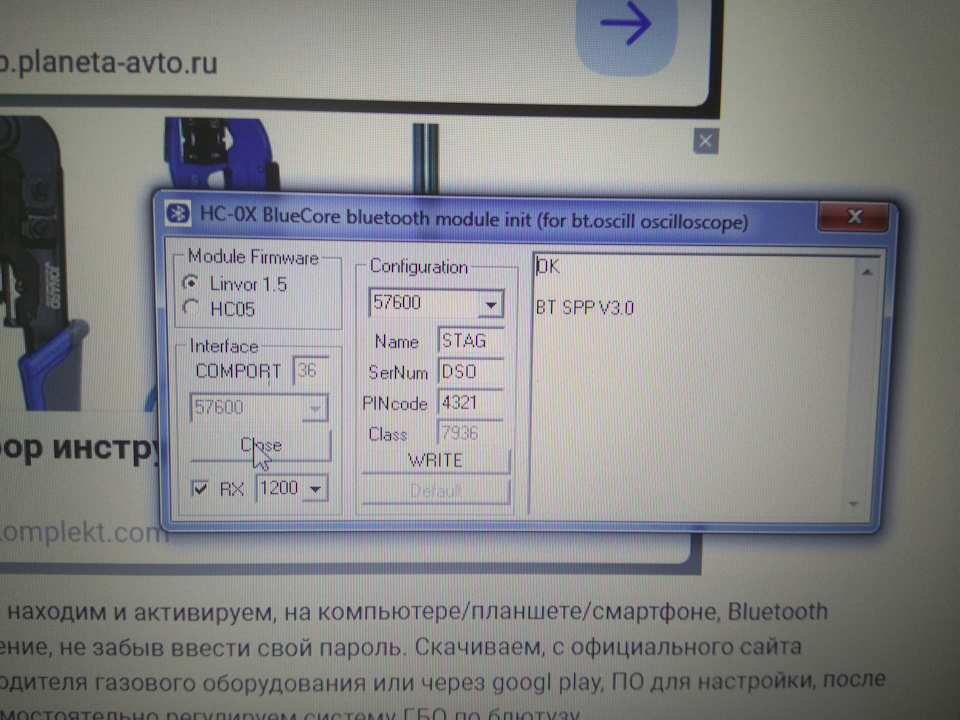Select the Linvor 1.5 firmware radio button
This screenshot has width=960, height=720.
coord(192,283)
